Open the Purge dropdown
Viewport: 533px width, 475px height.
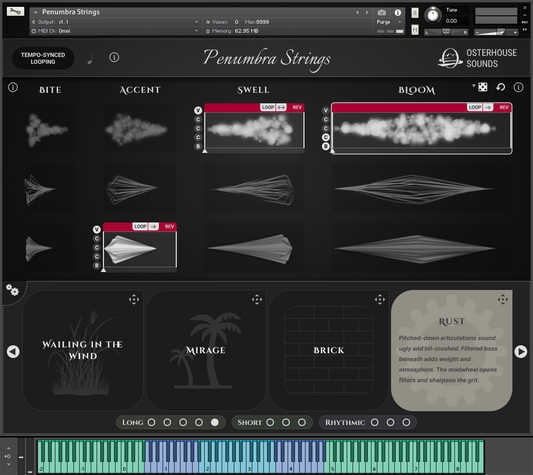[x=389, y=22]
